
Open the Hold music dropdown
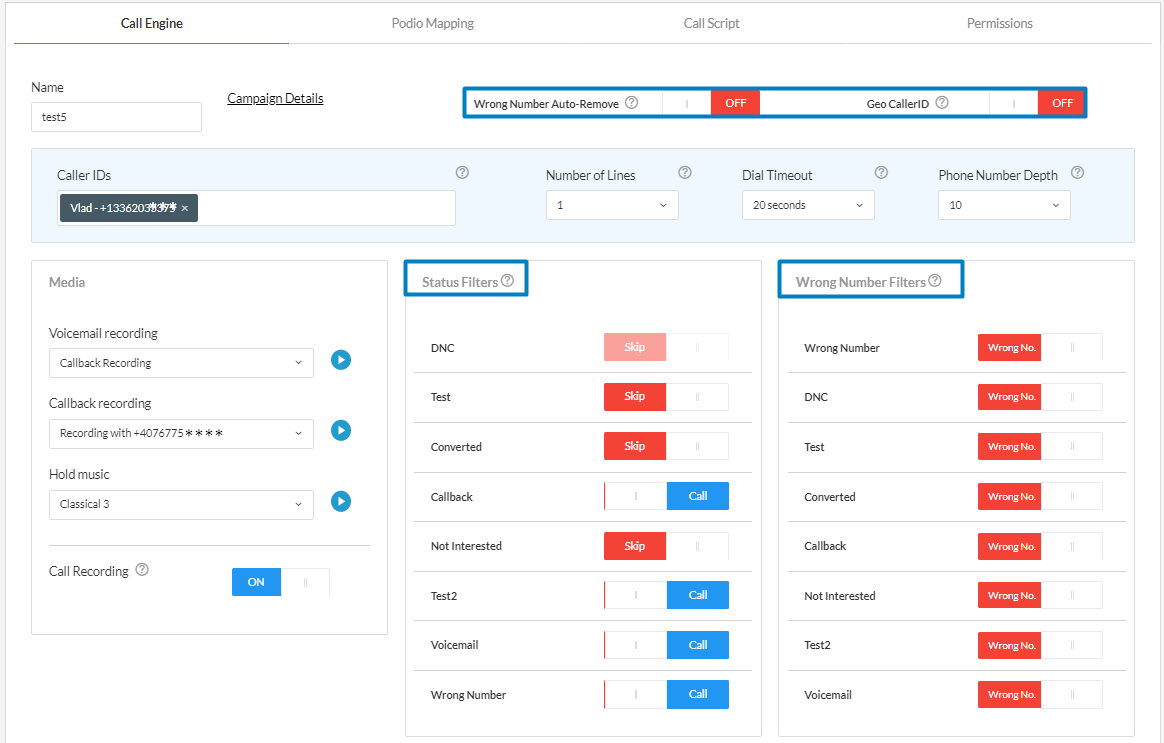pos(181,505)
